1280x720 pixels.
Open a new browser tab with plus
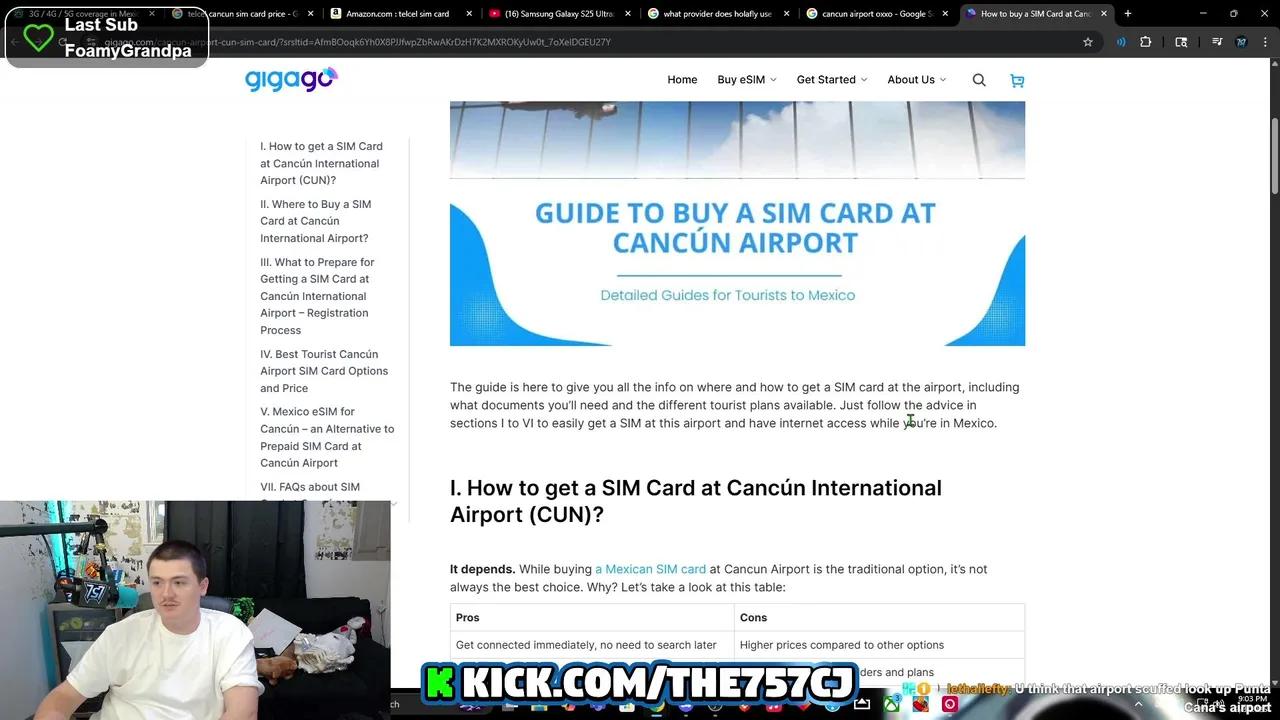pyautogui.click(x=1127, y=14)
